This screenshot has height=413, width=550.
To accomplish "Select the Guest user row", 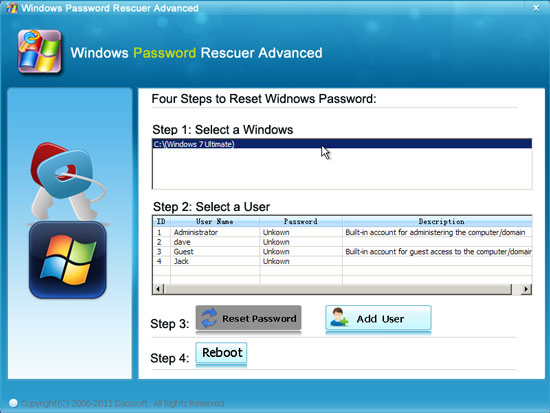I will click(342, 252).
